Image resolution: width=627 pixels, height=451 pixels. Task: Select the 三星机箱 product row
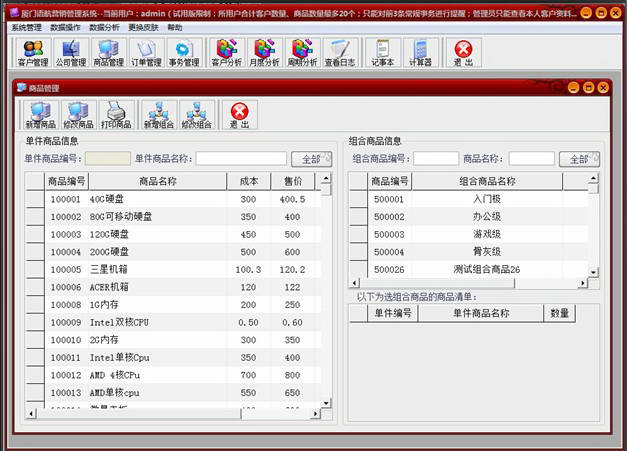pos(183,269)
